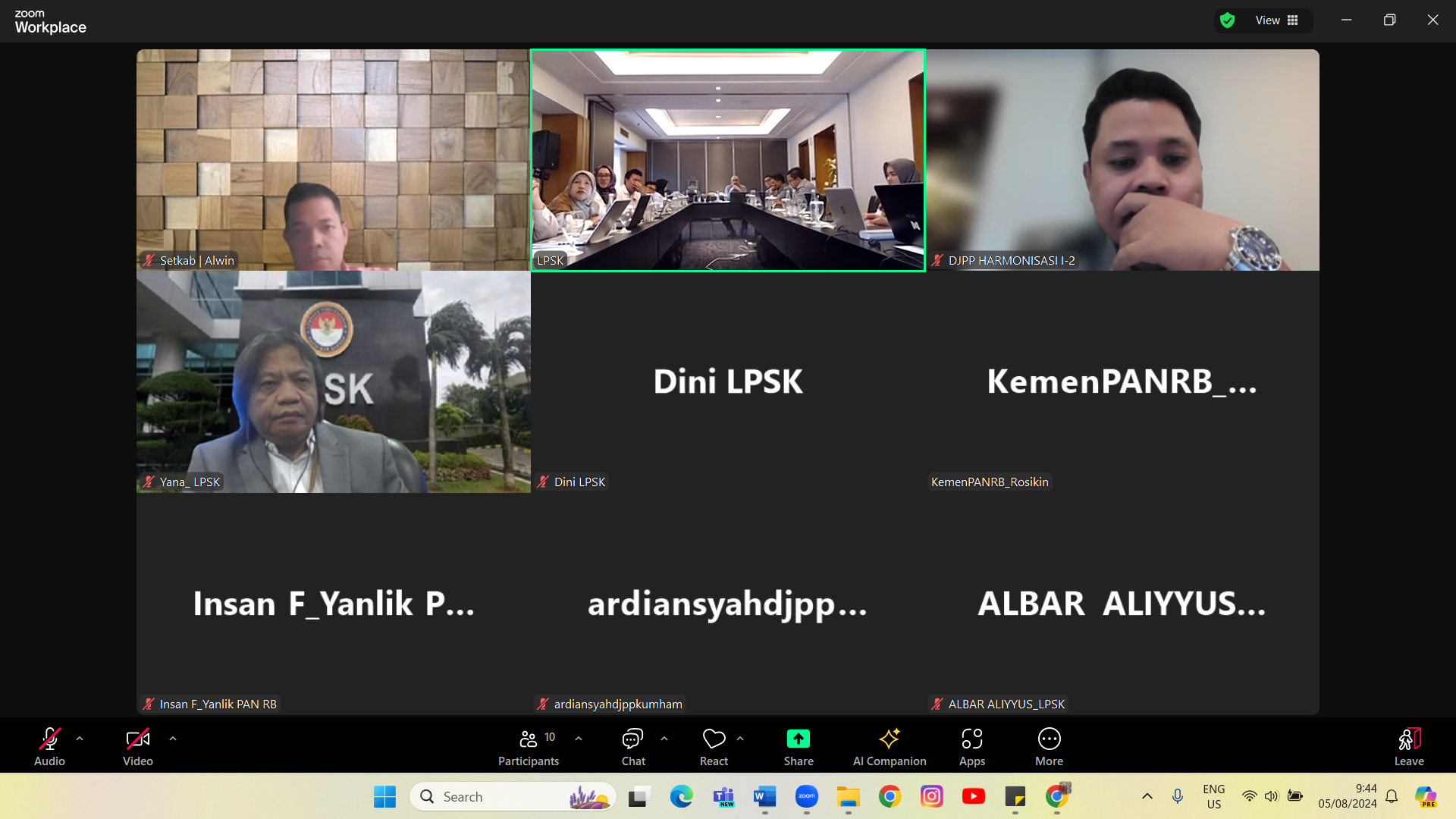Open battery status tray icon
The width and height of the screenshot is (1456, 819).
tap(1295, 796)
